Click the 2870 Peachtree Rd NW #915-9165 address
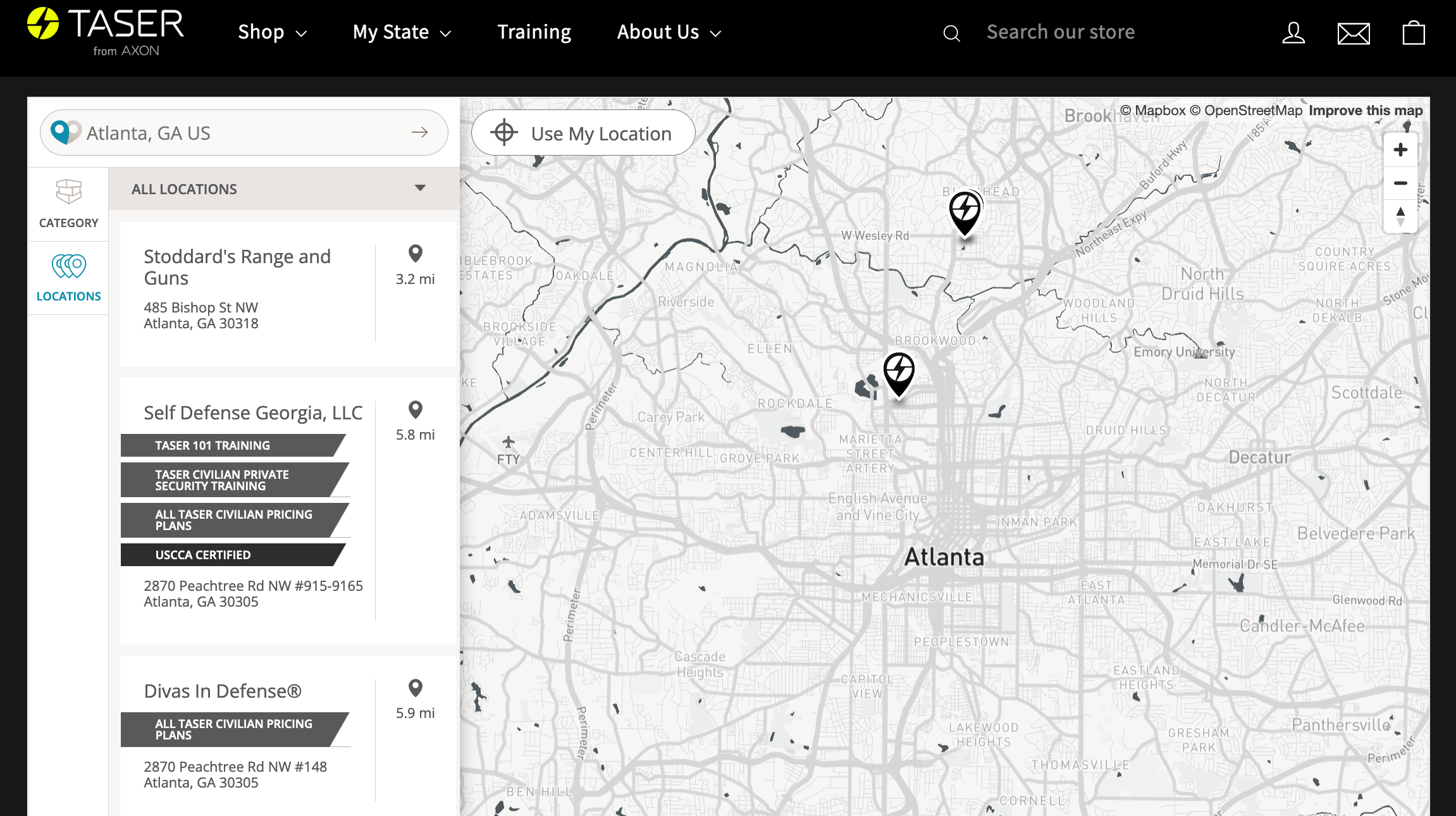 (253, 594)
